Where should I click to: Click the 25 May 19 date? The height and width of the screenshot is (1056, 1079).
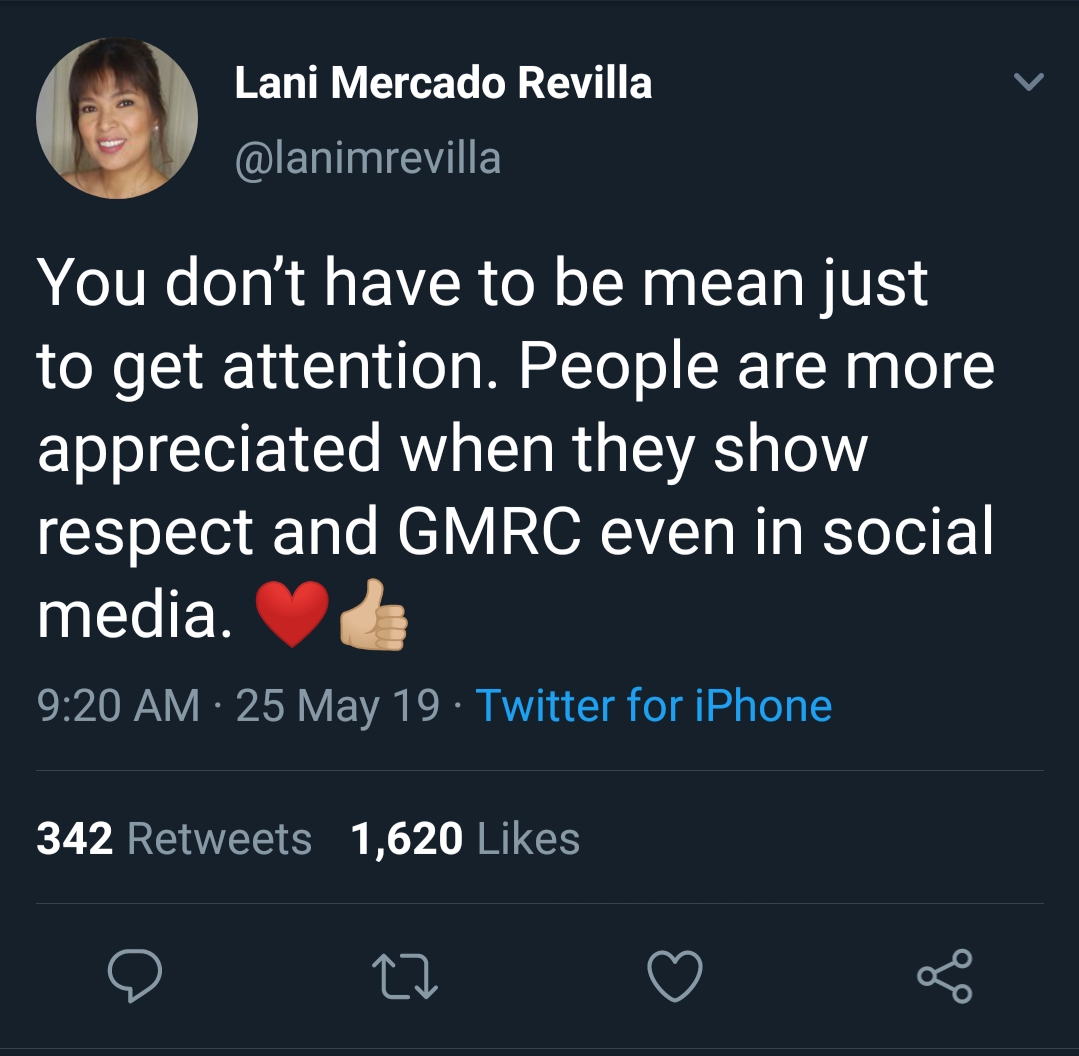(x=338, y=705)
